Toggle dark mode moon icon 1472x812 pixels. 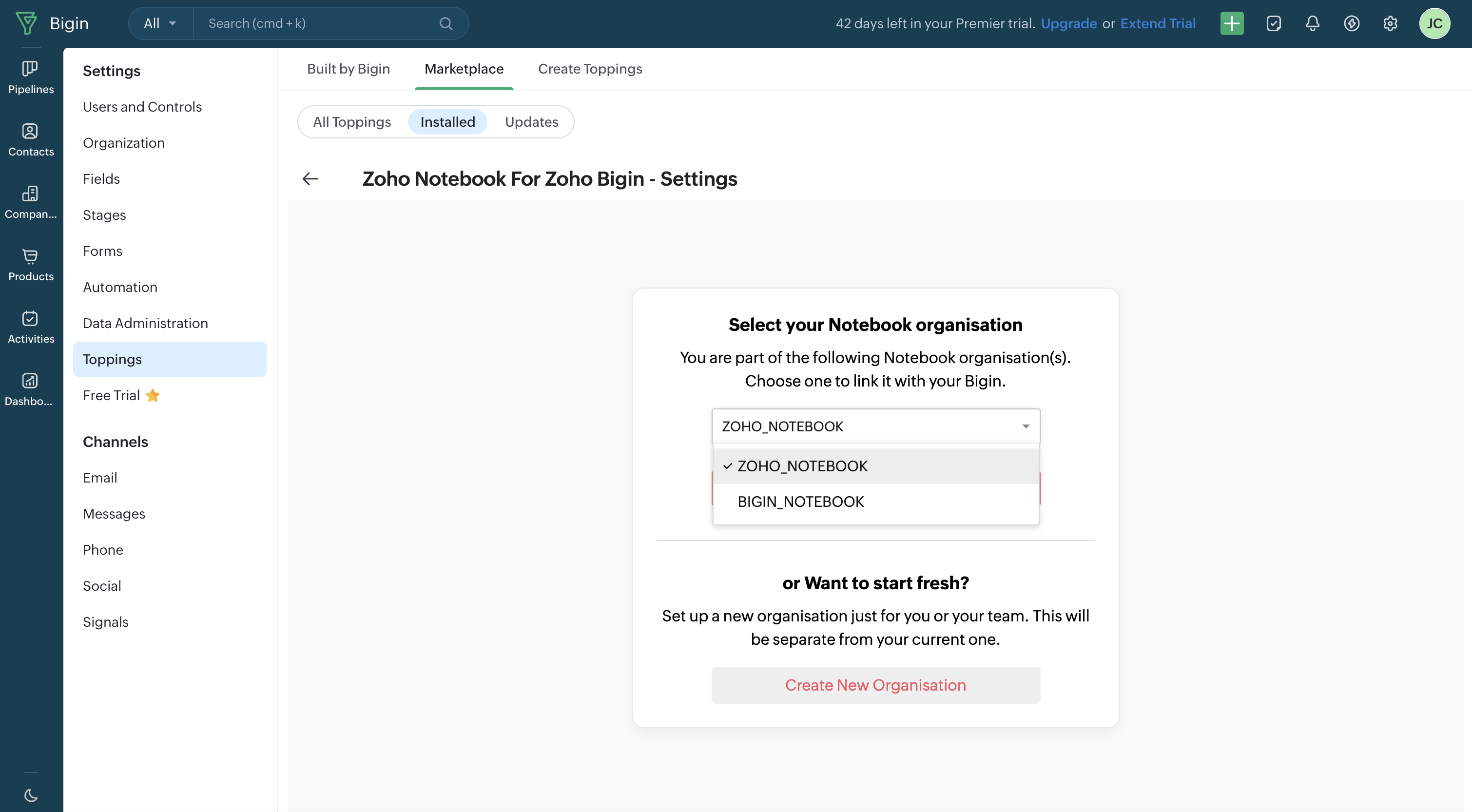click(x=31, y=795)
